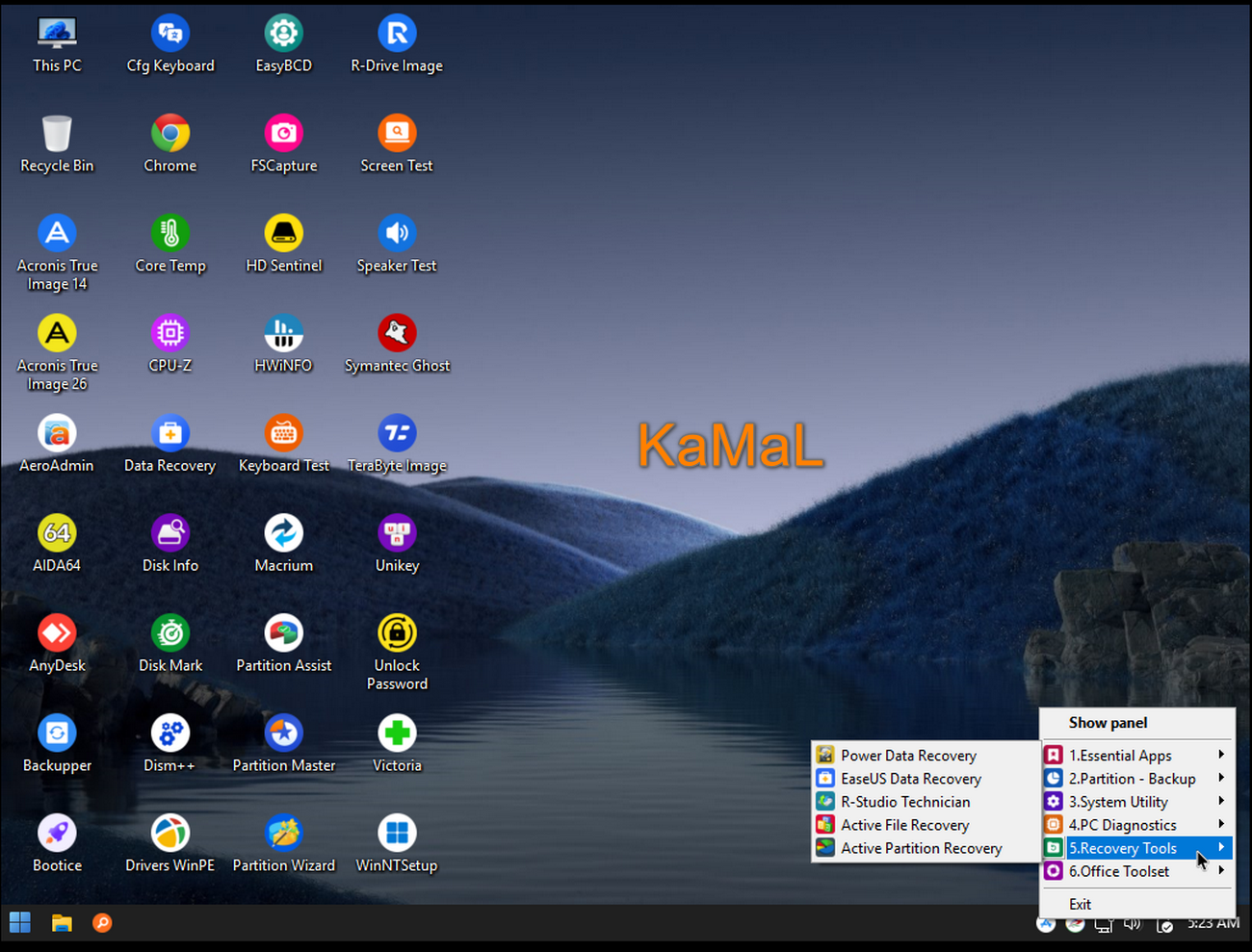
Task: Select the TeraByte Image desktop icon
Action: tap(397, 445)
